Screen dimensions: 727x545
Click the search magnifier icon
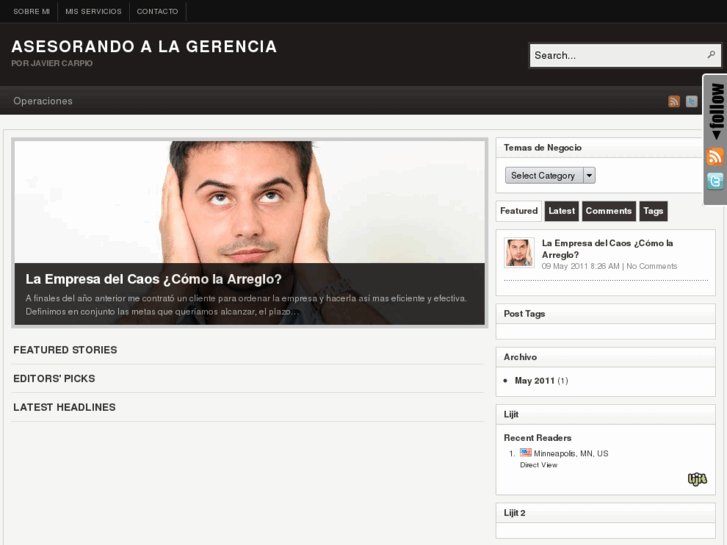pos(711,55)
